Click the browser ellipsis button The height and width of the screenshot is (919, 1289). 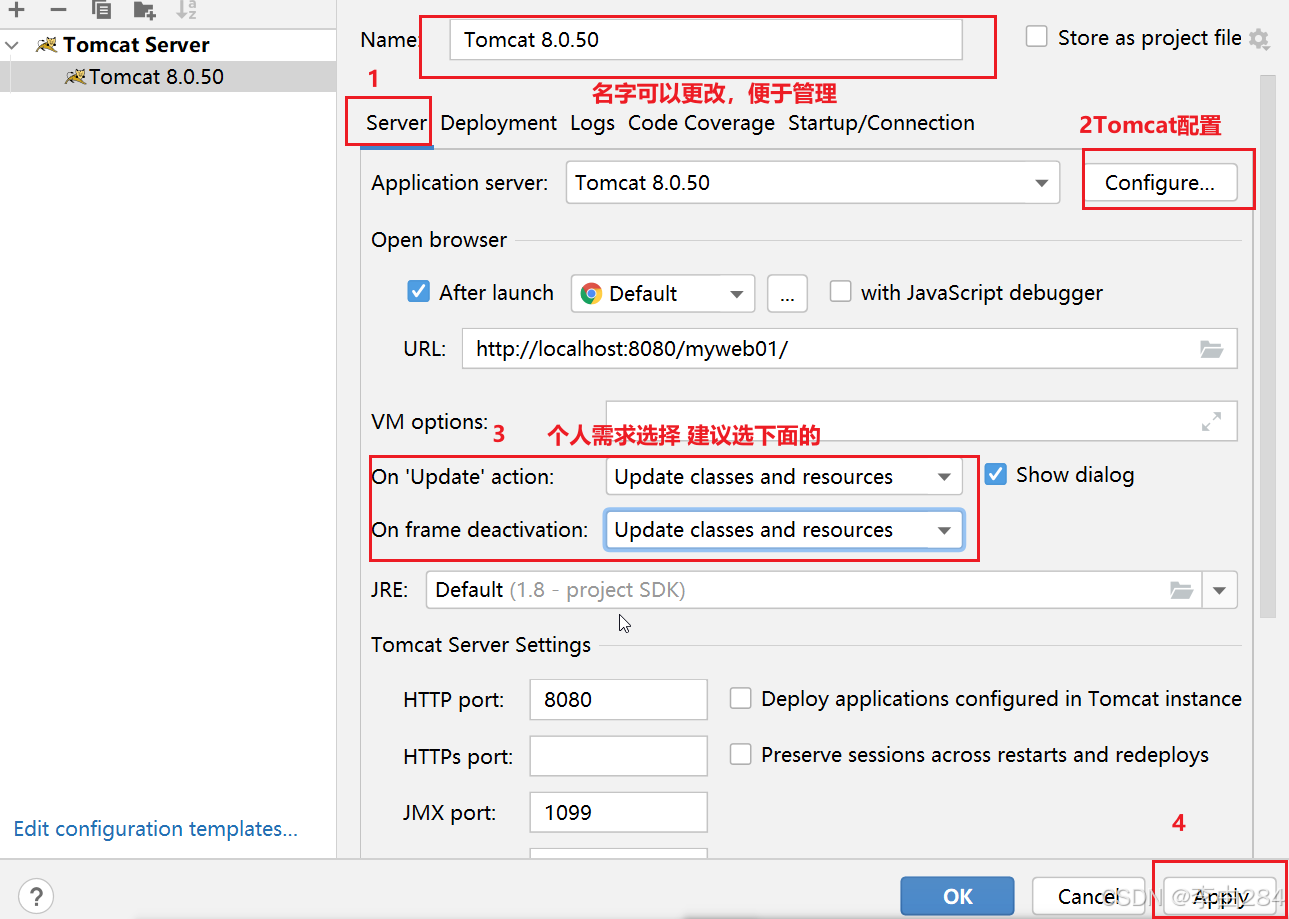pyautogui.click(x=787, y=294)
